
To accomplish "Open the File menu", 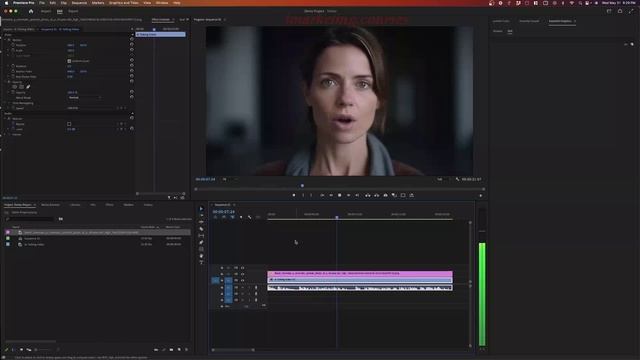I will coord(42,3).
